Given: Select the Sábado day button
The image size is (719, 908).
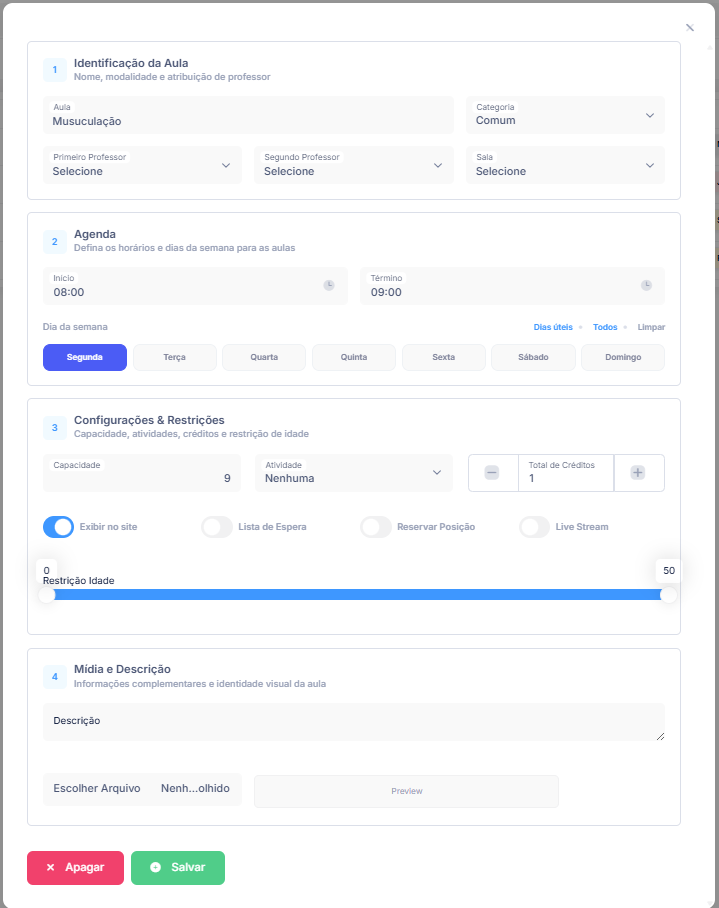Looking at the screenshot, I should point(533,357).
